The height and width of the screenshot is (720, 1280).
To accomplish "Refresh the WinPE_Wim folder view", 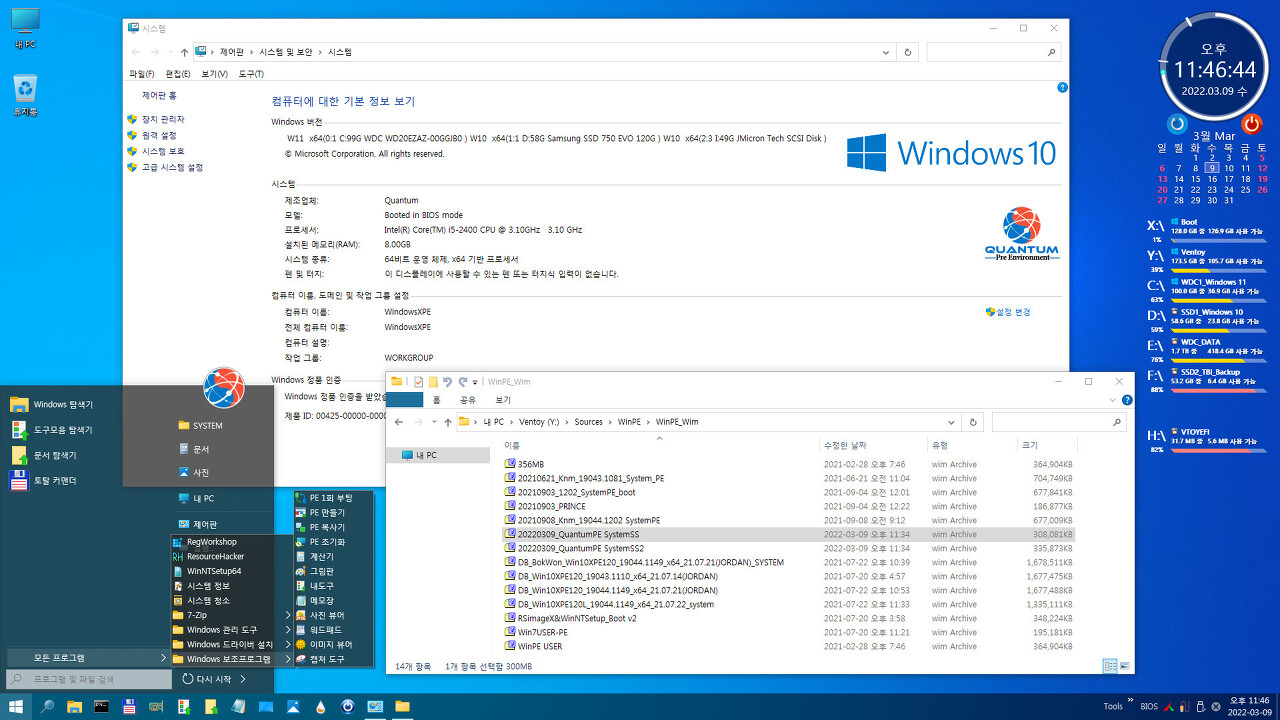I will [974, 422].
